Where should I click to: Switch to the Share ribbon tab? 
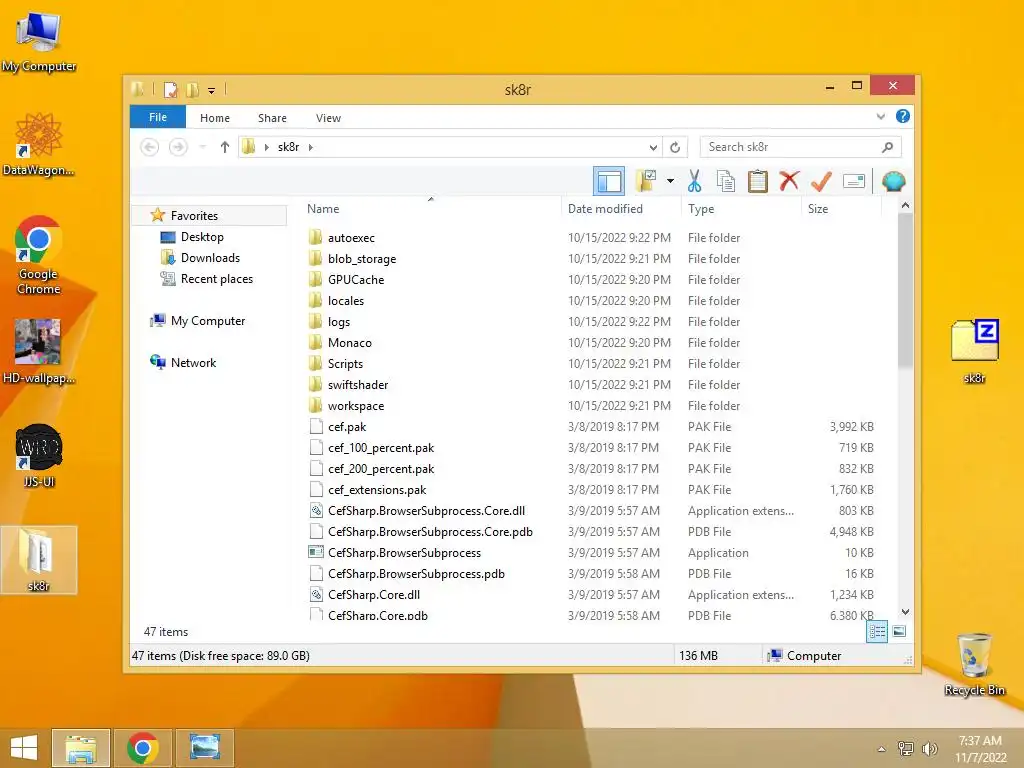coord(272,118)
